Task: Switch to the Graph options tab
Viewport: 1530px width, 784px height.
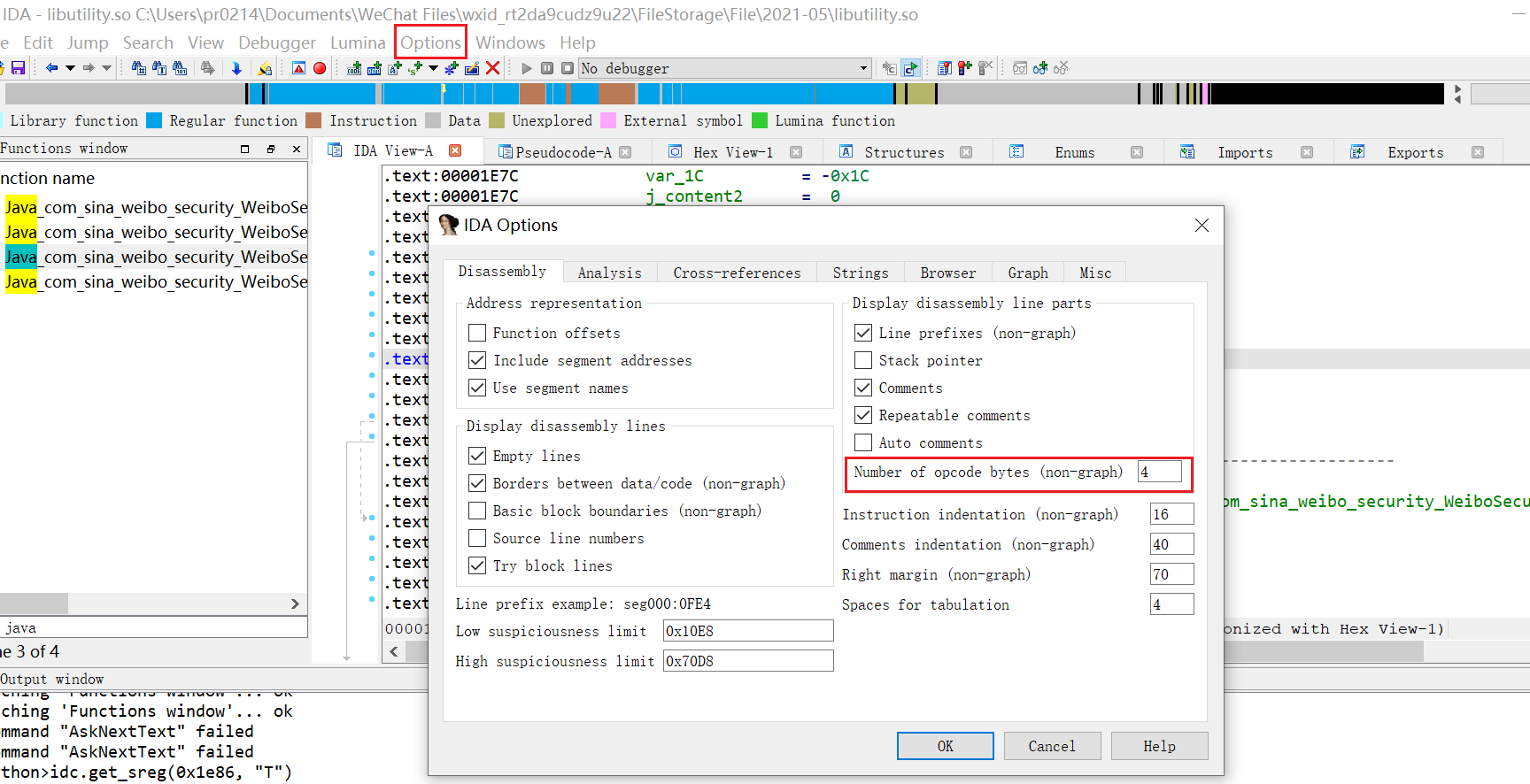Action: (1027, 273)
